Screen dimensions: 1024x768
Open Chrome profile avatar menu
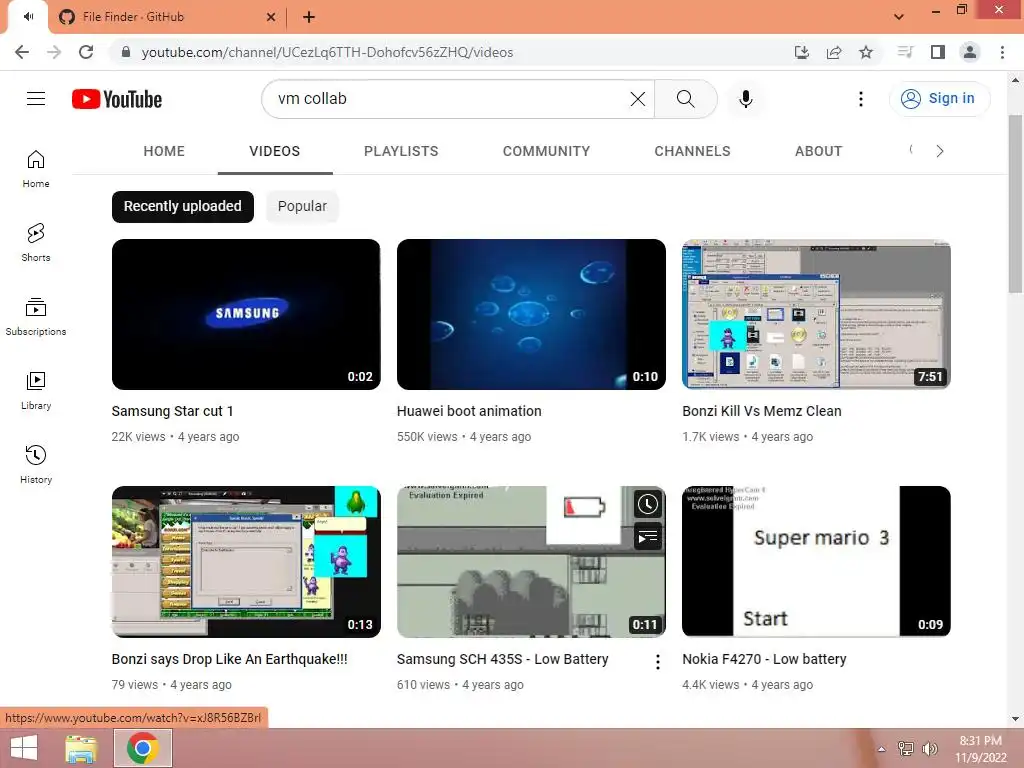(x=970, y=52)
